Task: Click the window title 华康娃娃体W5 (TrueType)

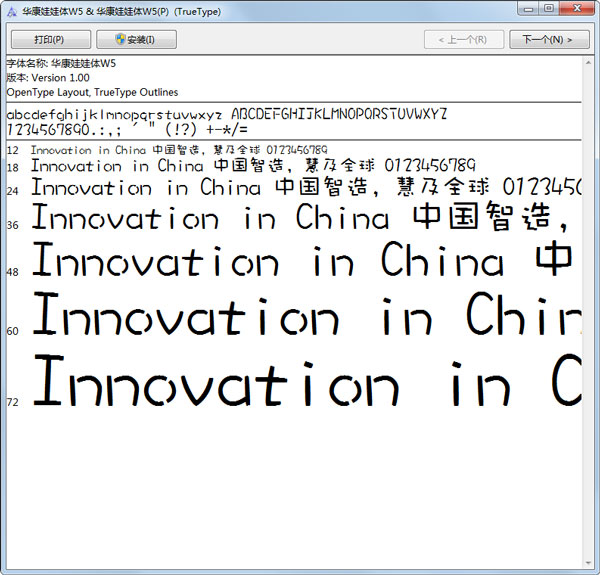Action: click(x=121, y=11)
